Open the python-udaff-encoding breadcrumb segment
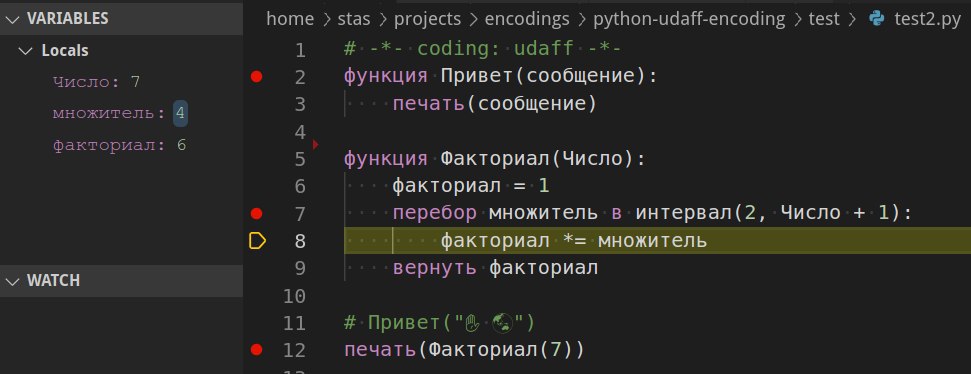 [689, 19]
